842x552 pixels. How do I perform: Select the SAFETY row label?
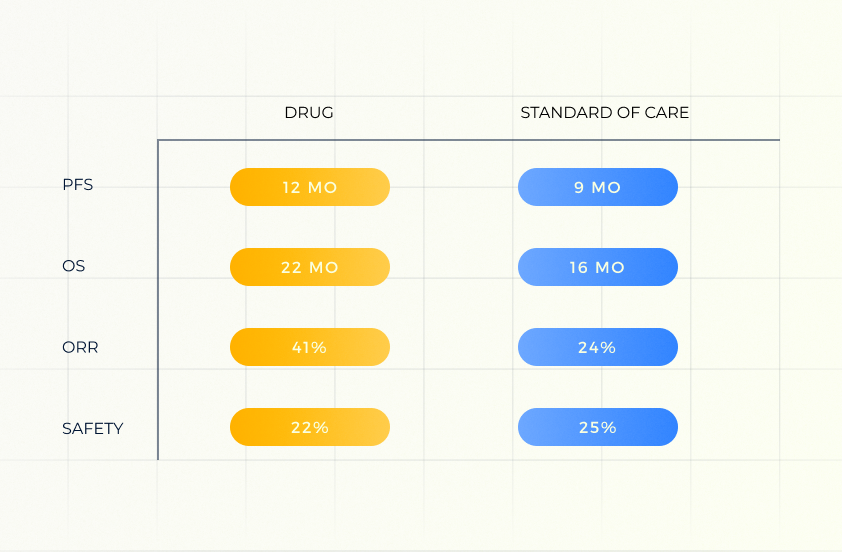point(92,428)
